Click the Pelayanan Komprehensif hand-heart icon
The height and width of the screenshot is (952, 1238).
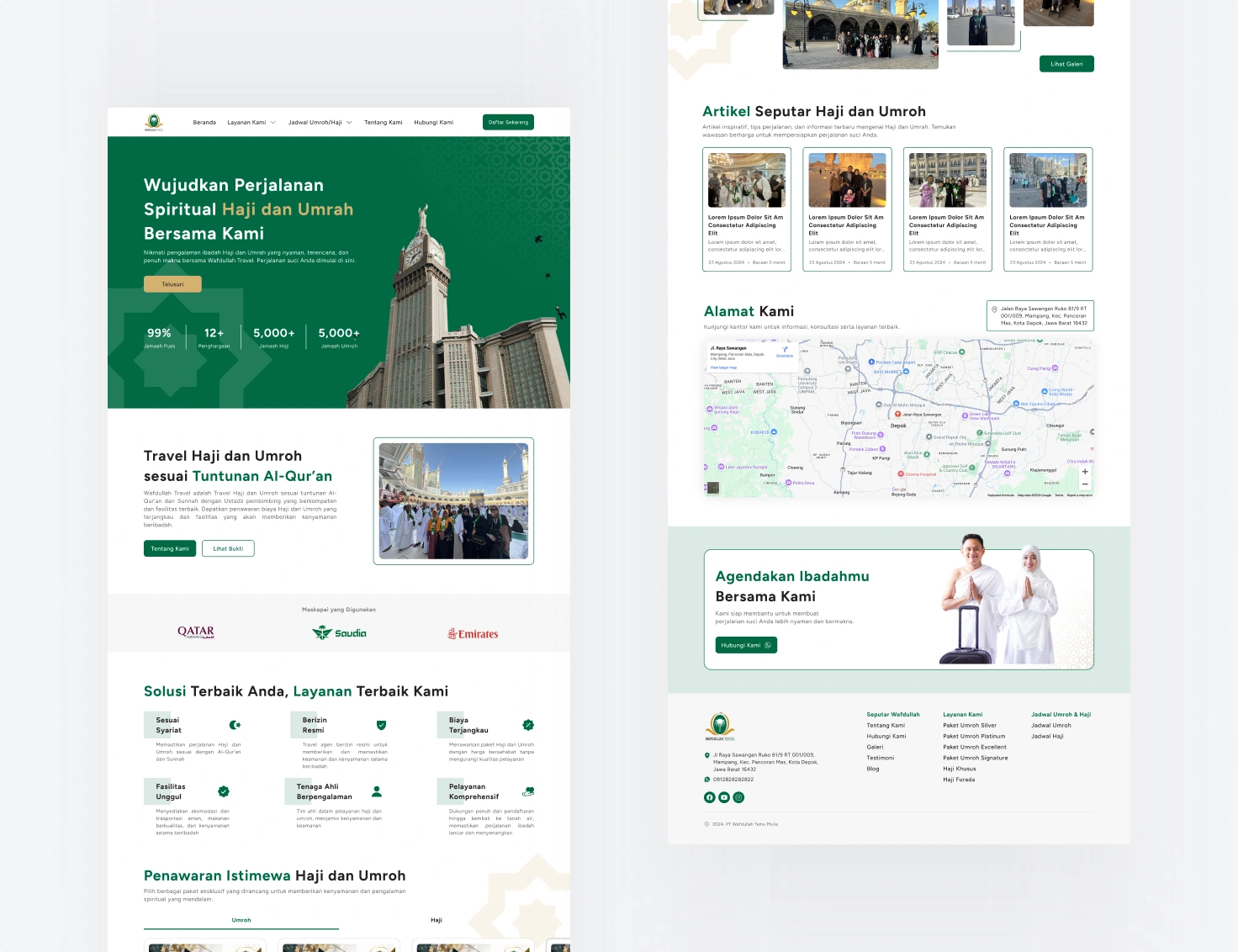528,791
